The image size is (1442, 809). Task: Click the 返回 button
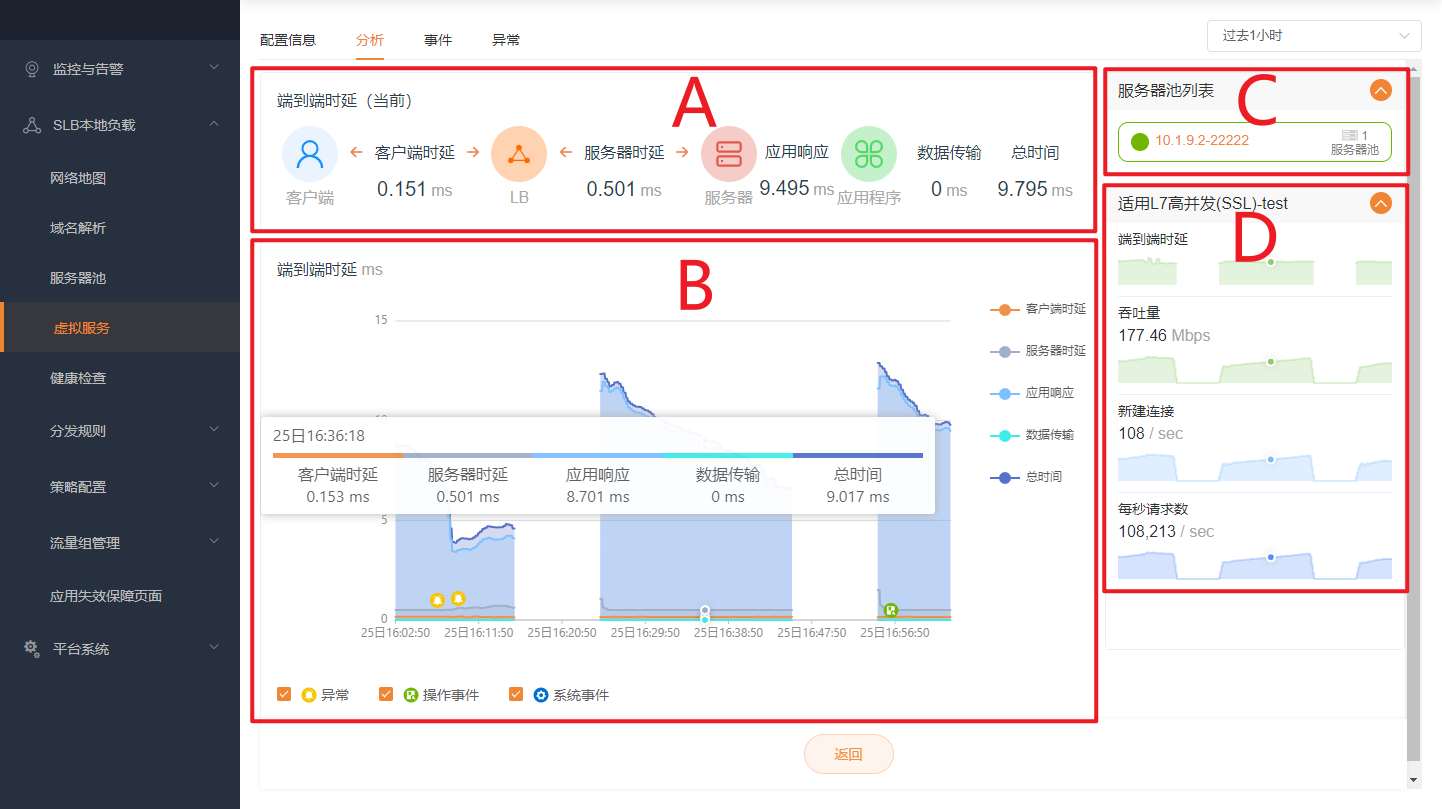click(848, 754)
